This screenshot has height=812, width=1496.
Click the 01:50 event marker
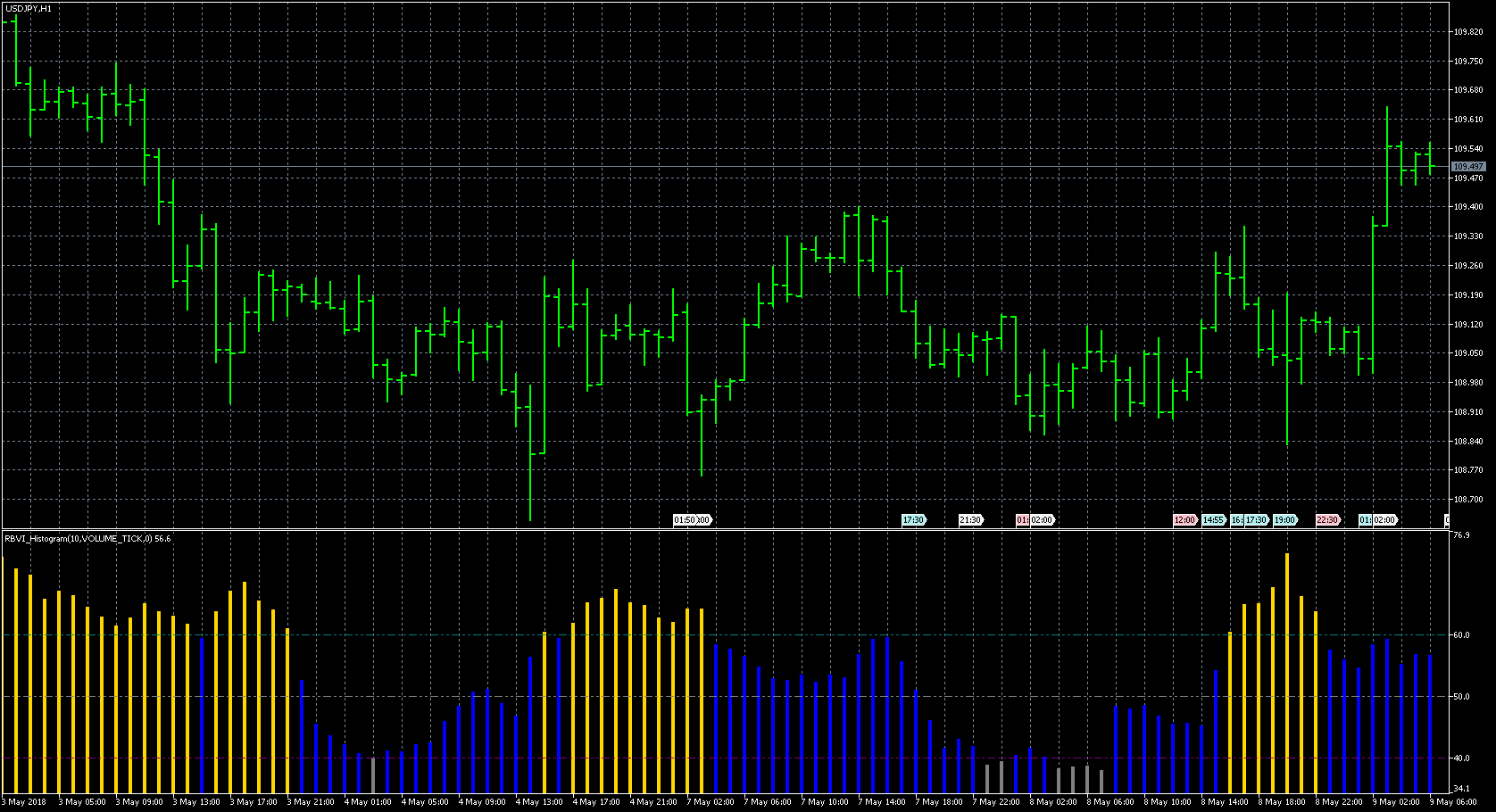tap(684, 520)
